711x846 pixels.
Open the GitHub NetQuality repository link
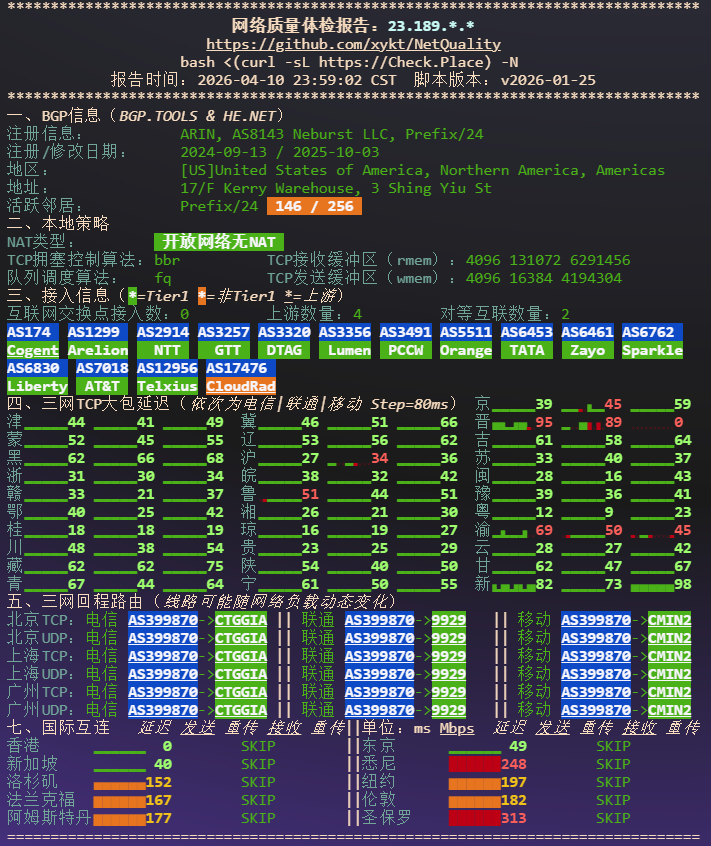353,44
